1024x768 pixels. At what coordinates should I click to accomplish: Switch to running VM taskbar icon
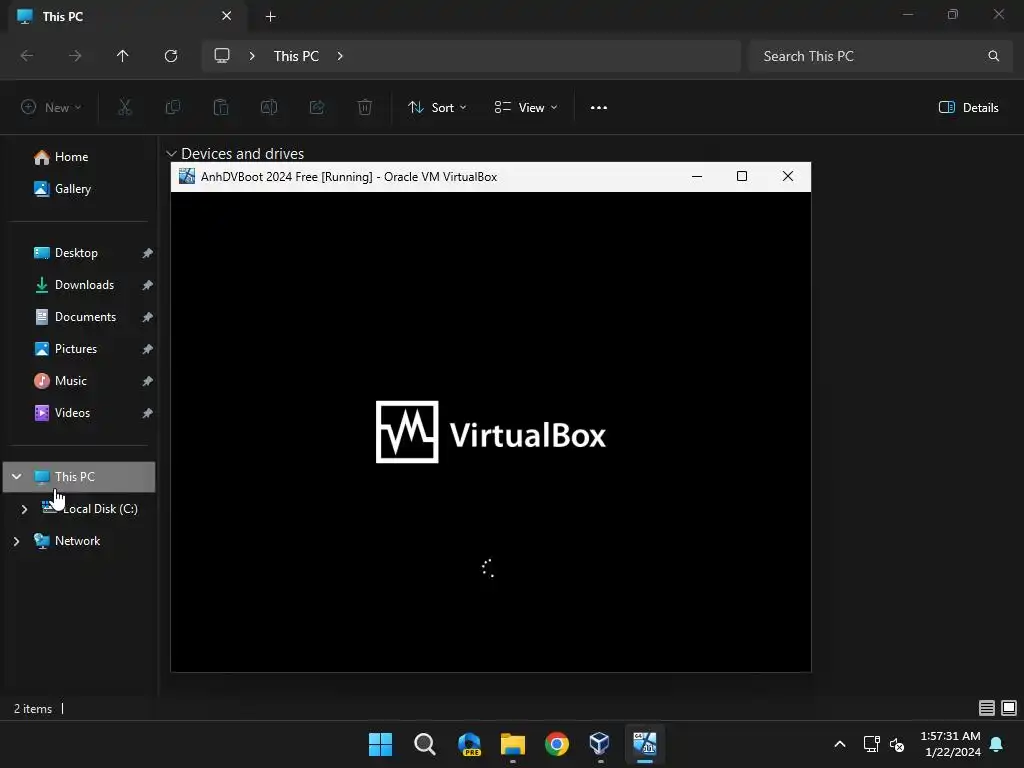[645, 744]
